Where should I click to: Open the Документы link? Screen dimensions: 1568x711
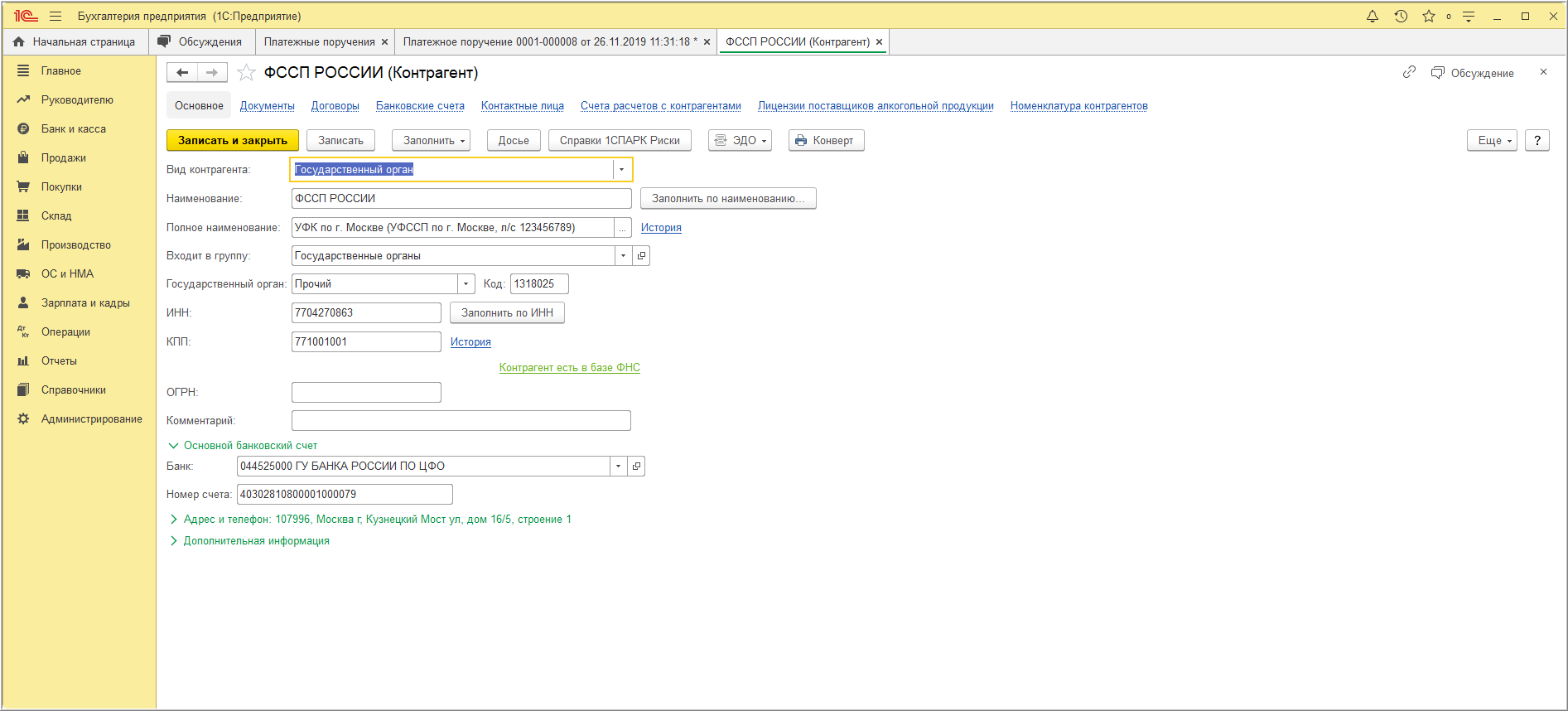(x=267, y=106)
